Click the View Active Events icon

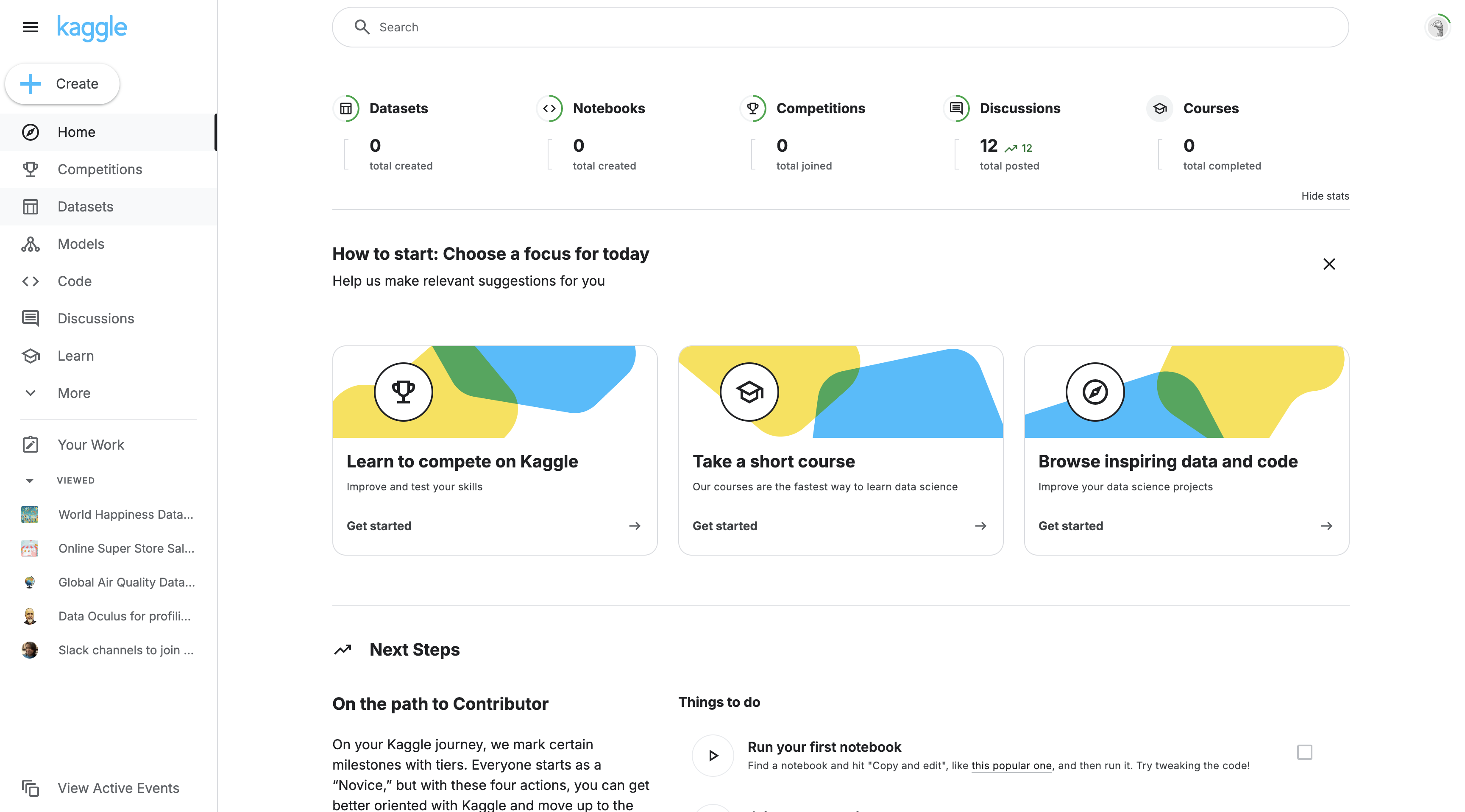(x=30, y=788)
